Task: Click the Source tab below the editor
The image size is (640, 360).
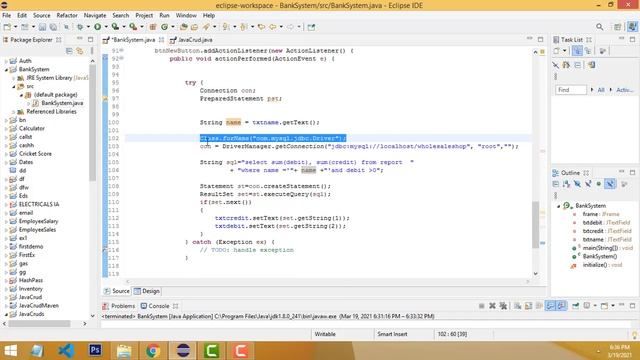Action: (x=117, y=291)
